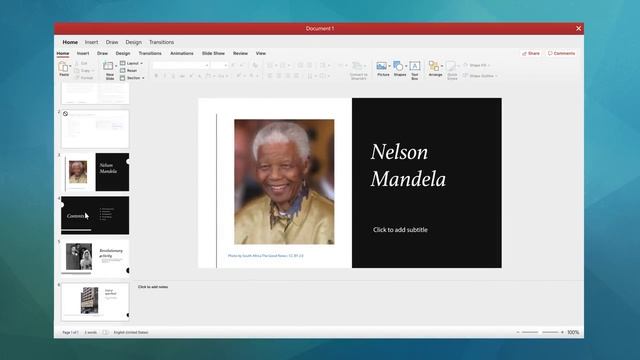Viewport: 640px width, 360px height.
Task: Toggle Italic formatting
Action: pos(165,76)
